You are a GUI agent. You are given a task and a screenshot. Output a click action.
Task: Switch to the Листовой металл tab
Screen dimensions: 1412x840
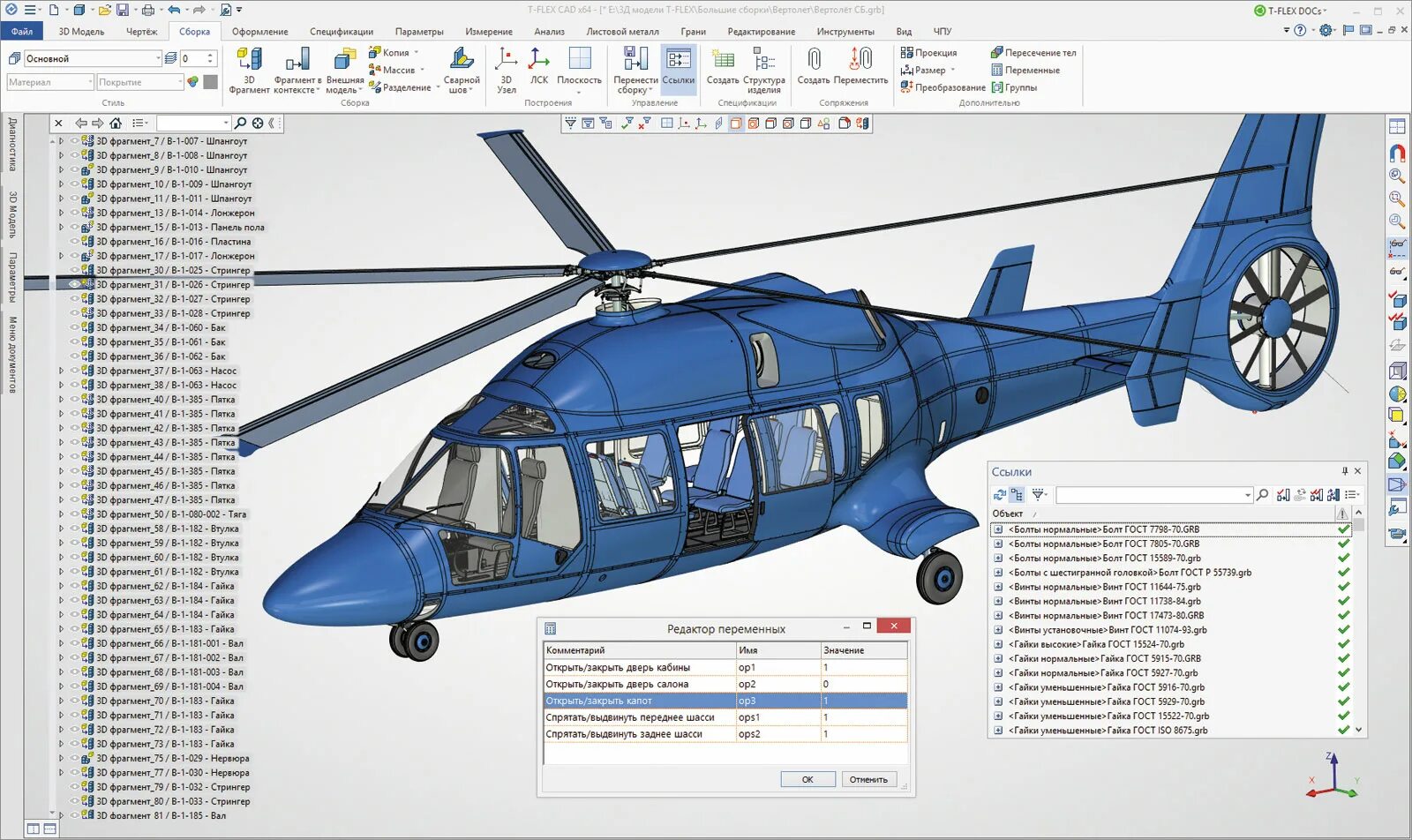pyautogui.click(x=622, y=32)
